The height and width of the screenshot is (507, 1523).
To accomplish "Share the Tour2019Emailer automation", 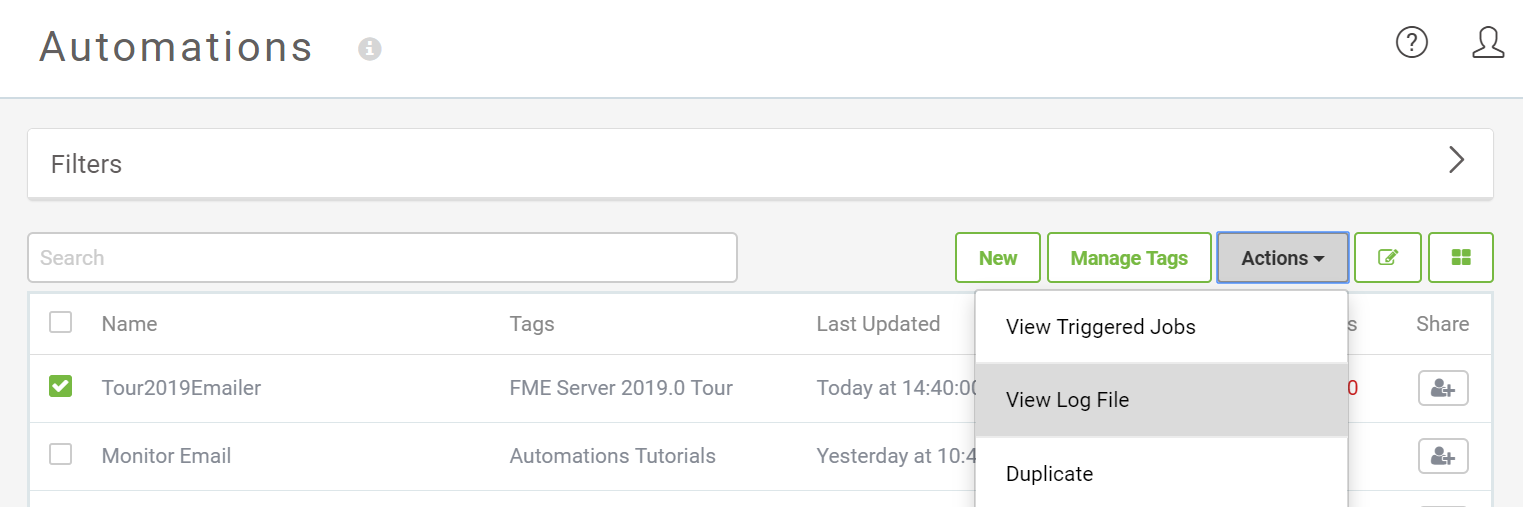I will point(1442,388).
